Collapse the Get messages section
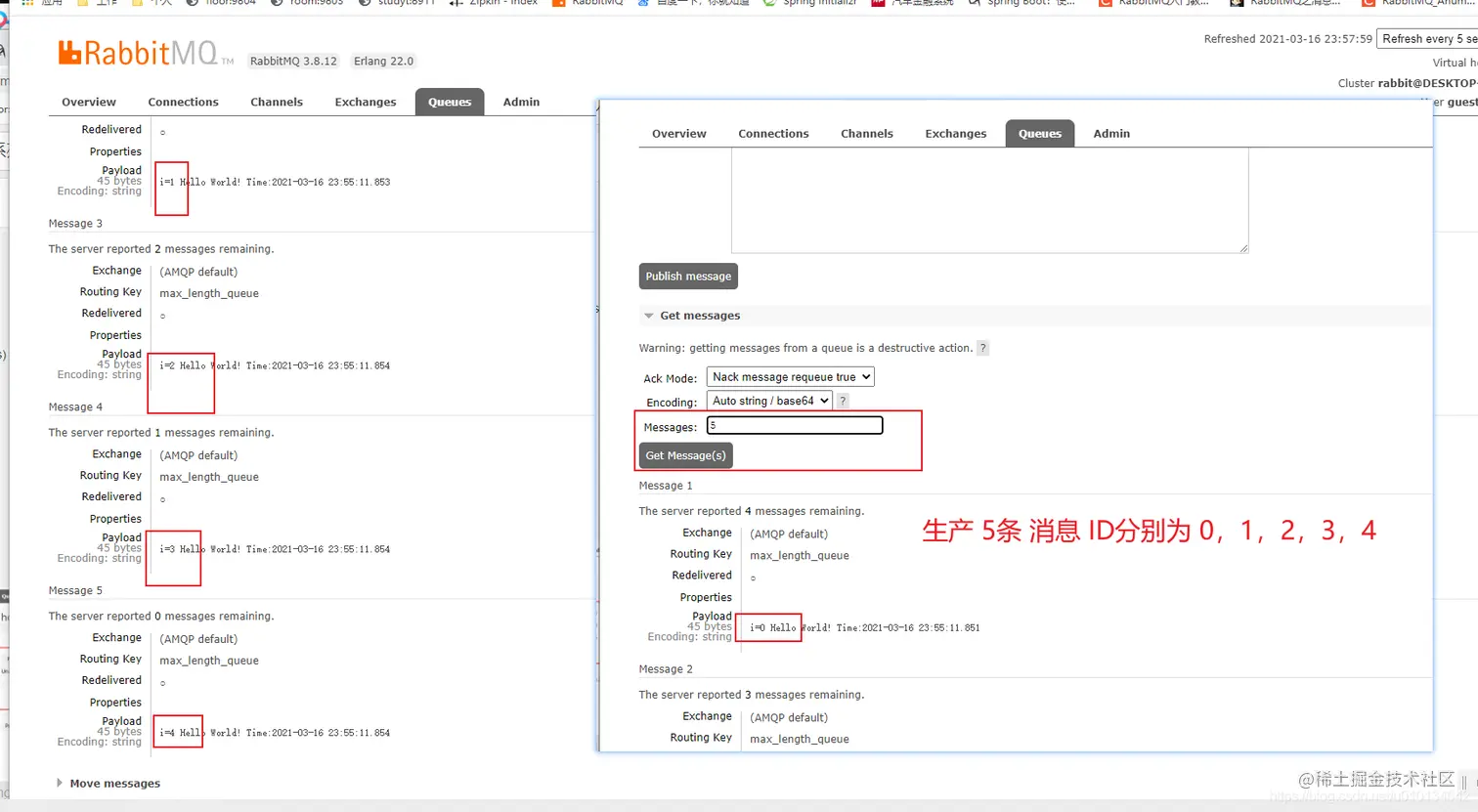 click(700, 316)
